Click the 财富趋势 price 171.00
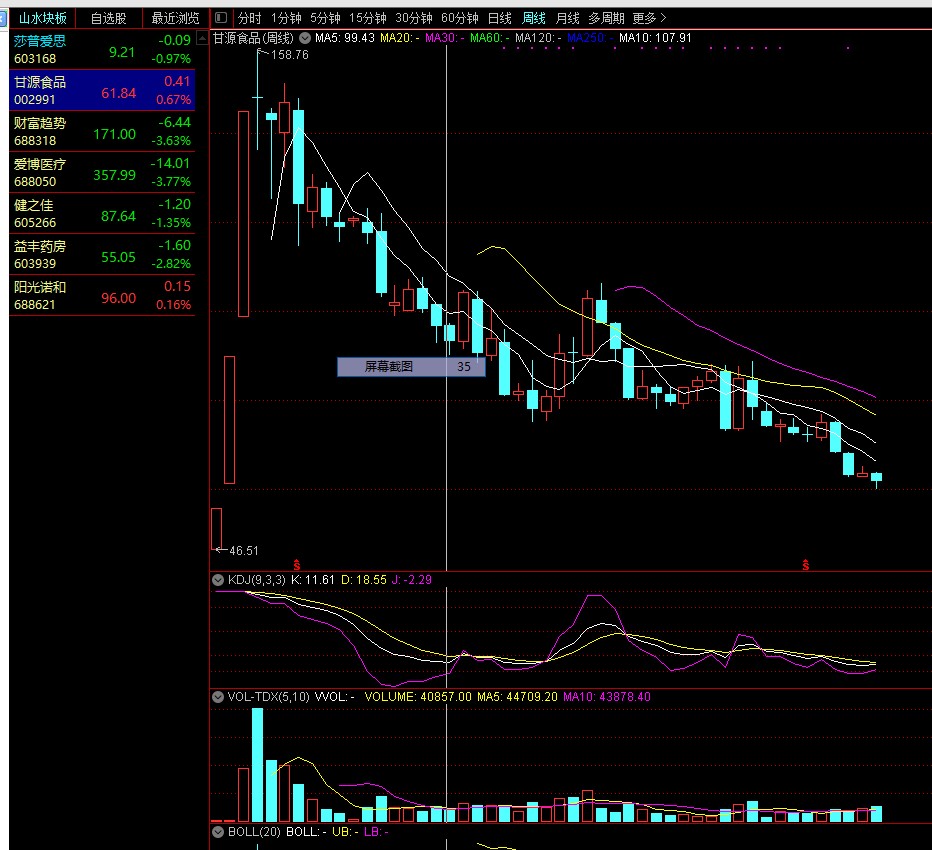The image size is (932, 850). [114, 134]
